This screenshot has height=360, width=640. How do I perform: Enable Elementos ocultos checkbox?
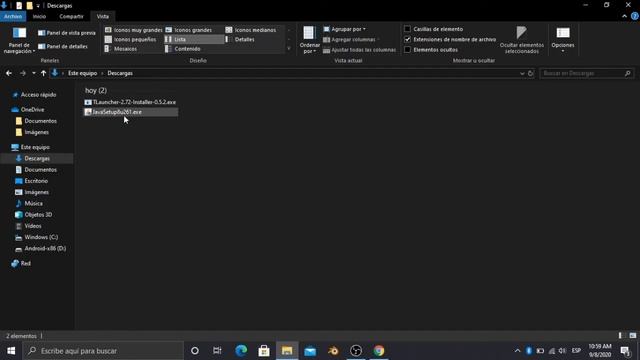tap(407, 50)
